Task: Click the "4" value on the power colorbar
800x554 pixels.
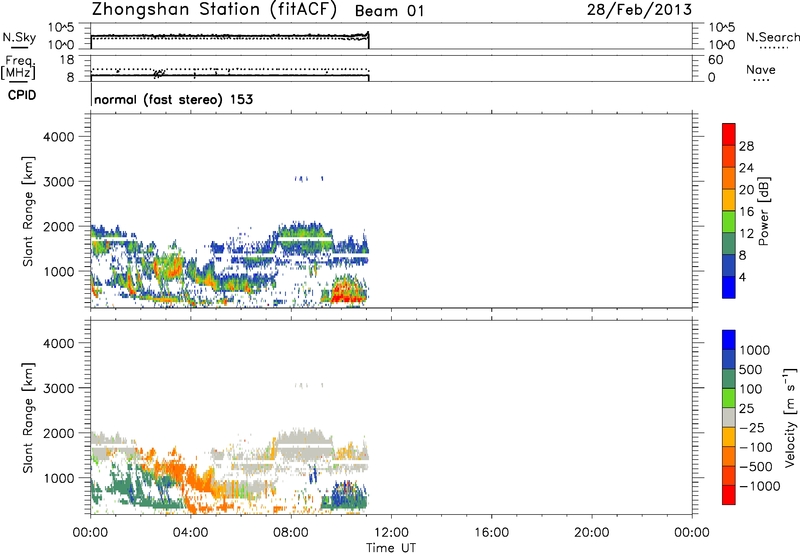Action: point(742,277)
